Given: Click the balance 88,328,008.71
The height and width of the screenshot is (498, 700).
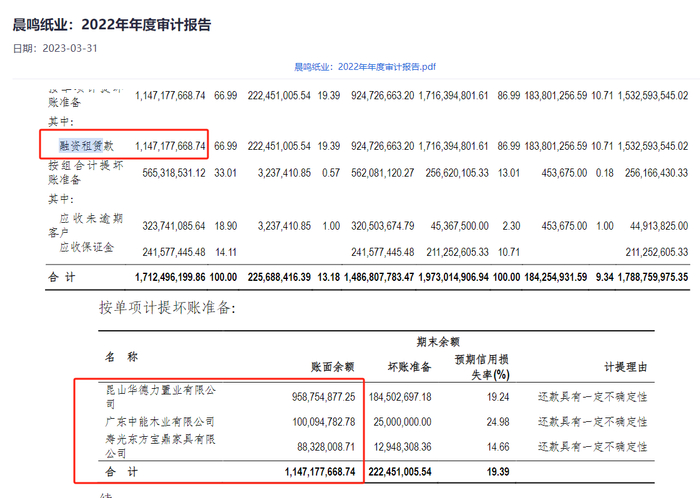Looking at the screenshot, I should (326, 447).
